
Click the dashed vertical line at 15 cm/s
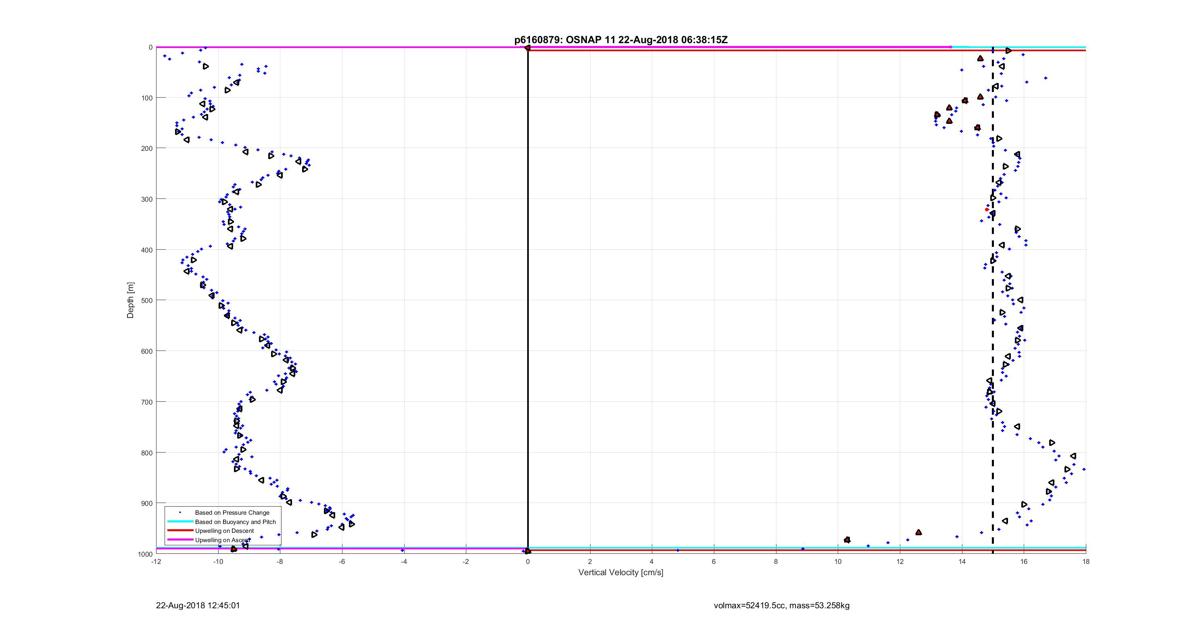[993, 300]
